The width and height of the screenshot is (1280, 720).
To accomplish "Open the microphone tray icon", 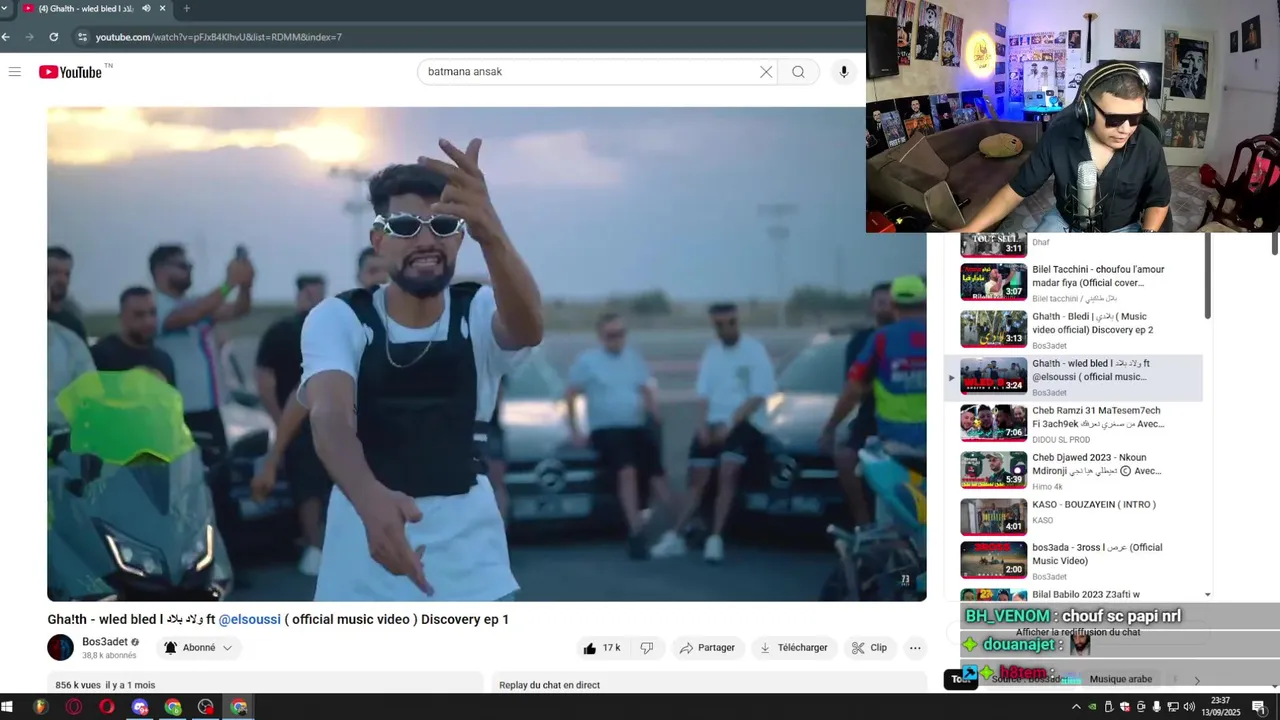I will pyautogui.click(x=1157, y=707).
